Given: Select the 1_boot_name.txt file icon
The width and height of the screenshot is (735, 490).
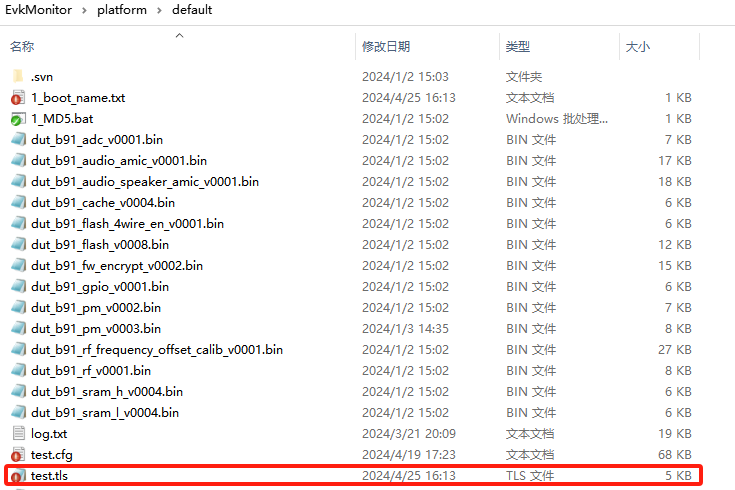Looking at the screenshot, I should pyautogui.click(x=18, y=98).
